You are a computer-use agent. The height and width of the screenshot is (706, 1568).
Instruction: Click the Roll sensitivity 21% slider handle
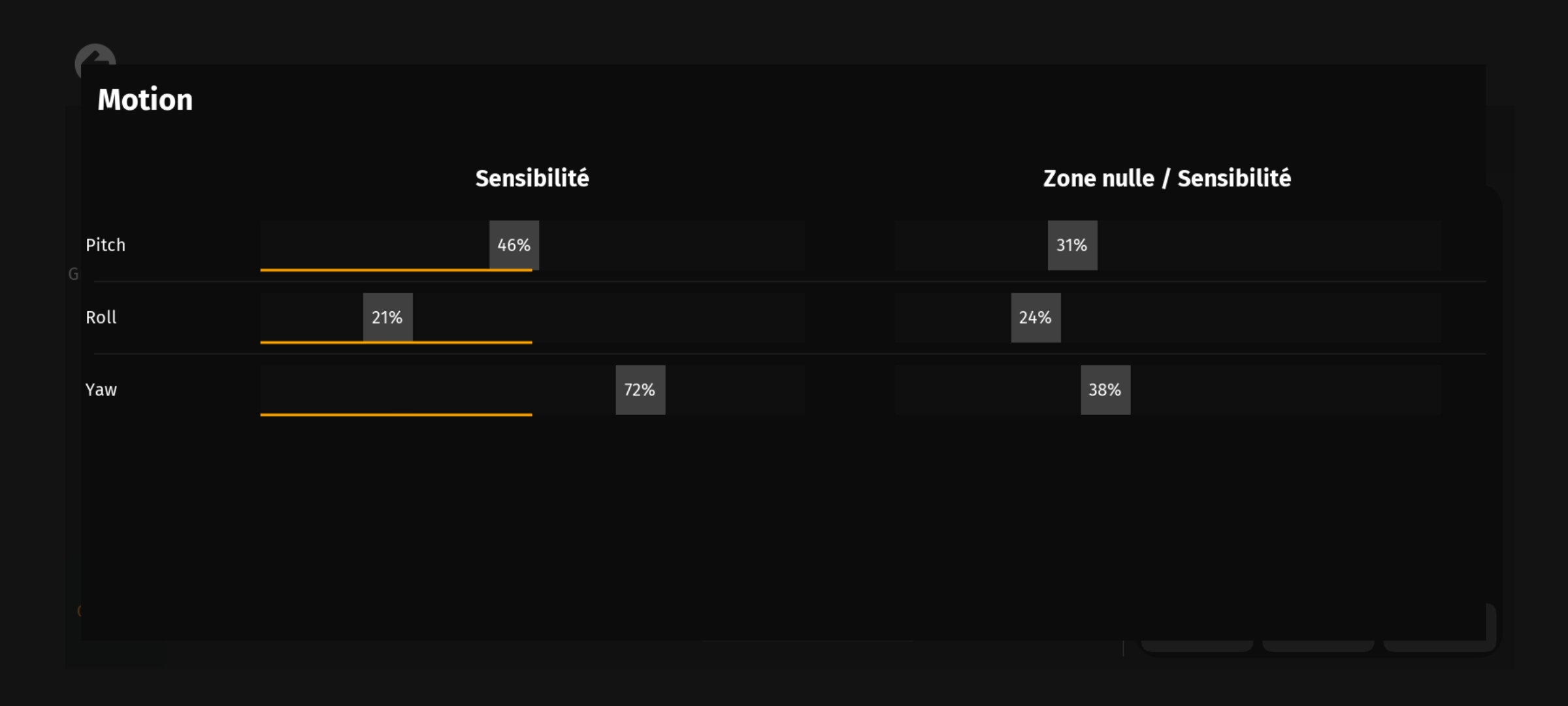pos(387,318)
